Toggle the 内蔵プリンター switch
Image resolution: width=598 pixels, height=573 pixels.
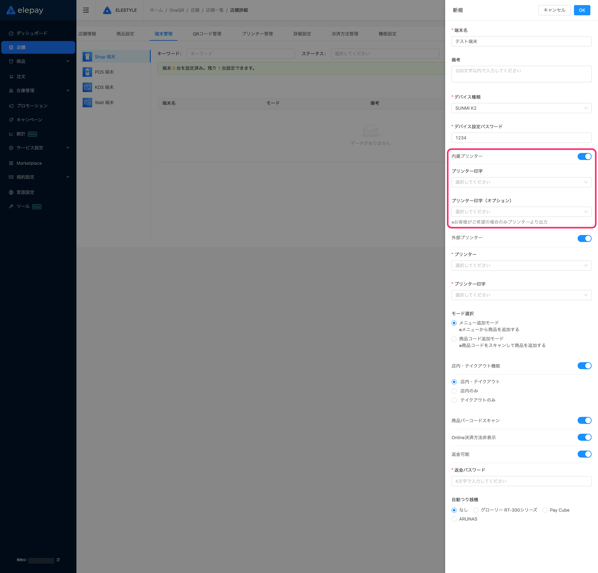click(584, 156)
